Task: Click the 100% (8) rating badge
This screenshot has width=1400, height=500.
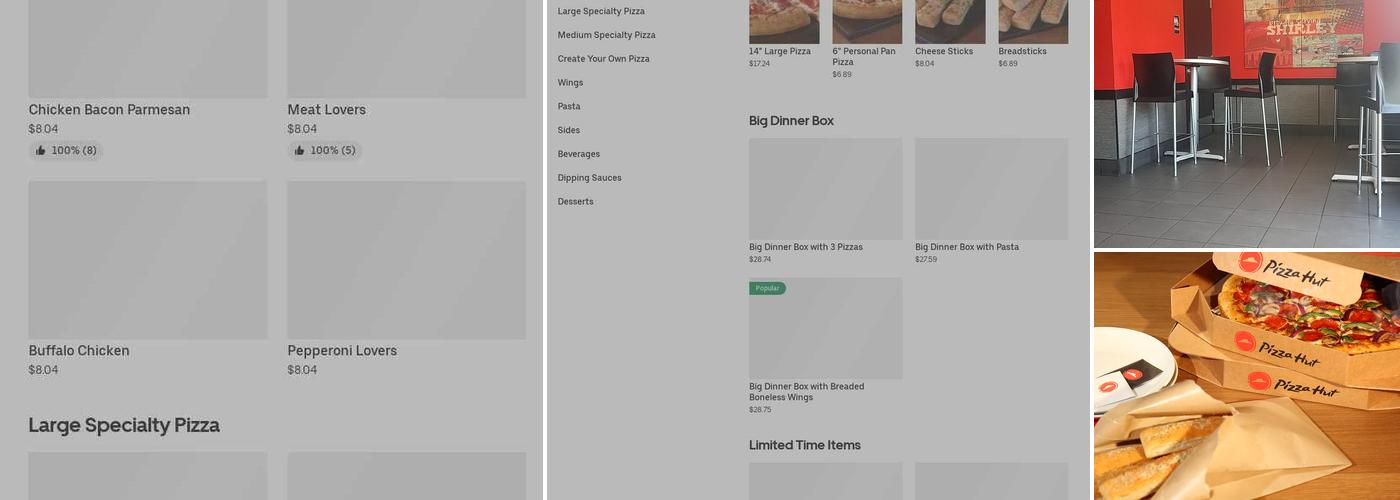Action: 66,151
